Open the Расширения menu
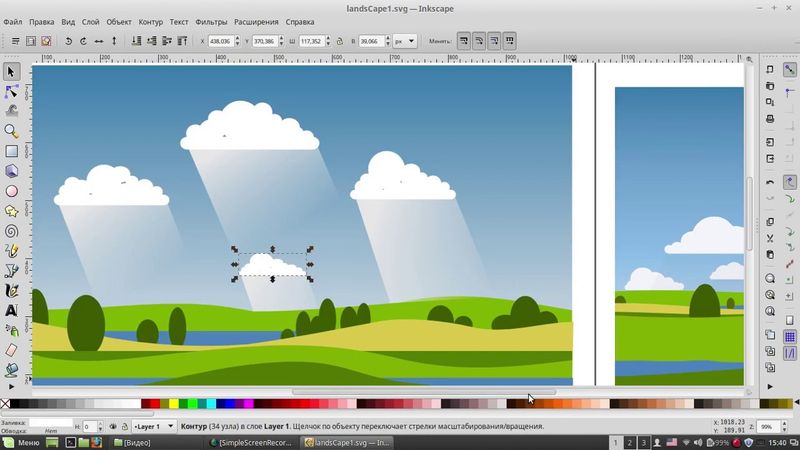This screenshot has height=450, width=800. pyautogui.click(x=256, y=22)
